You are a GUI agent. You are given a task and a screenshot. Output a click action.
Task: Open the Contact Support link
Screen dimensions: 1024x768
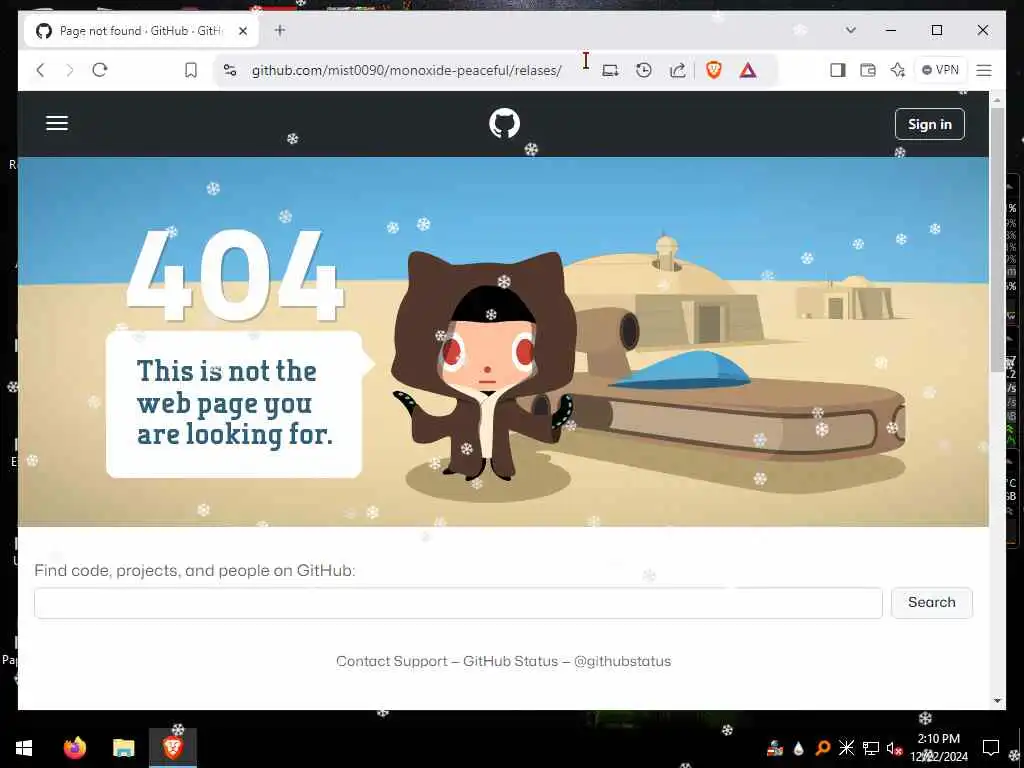392,661
